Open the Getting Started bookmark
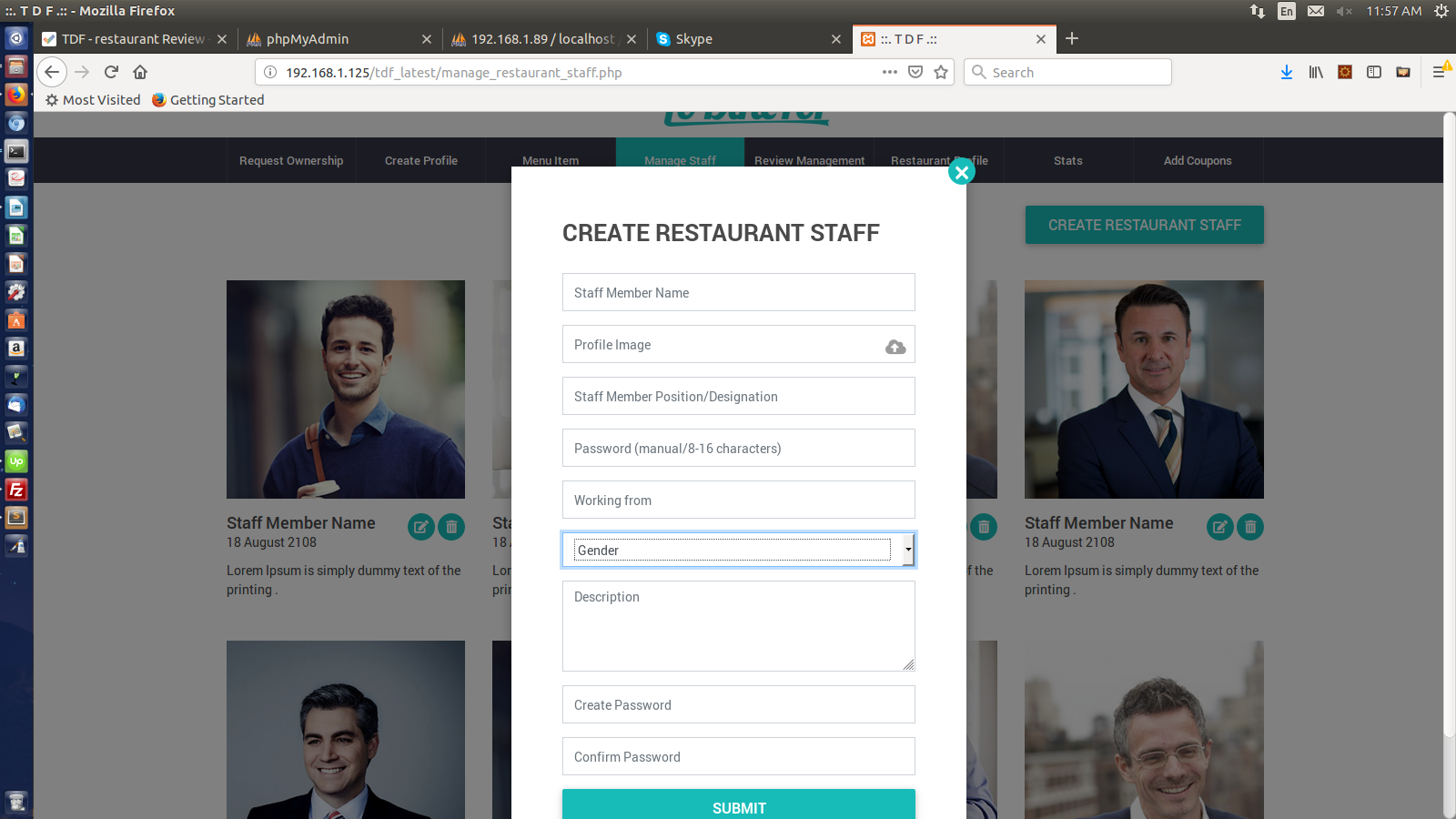This screenshot has width=1456, height=819. click(207, 100)
